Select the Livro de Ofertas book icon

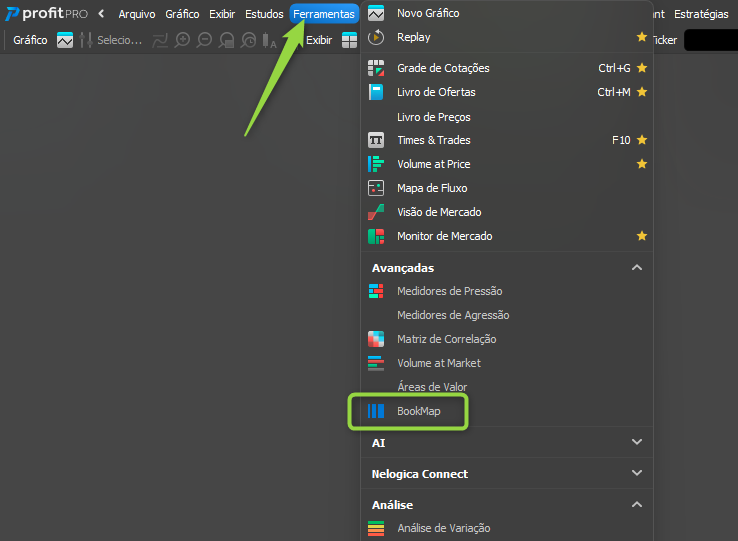point(376,92)
